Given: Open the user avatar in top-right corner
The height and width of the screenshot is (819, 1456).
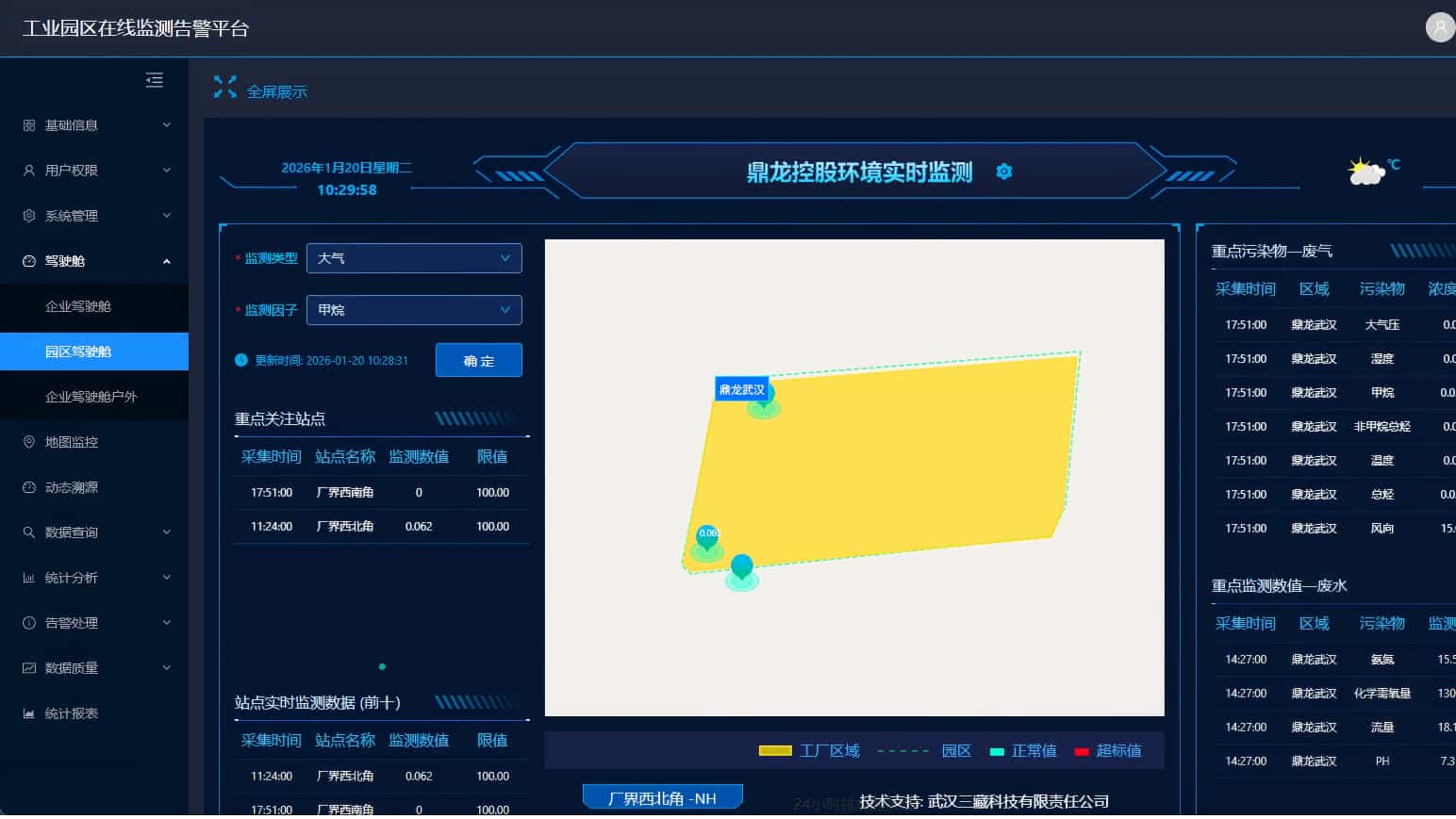Looking at the screenshot, I should (1439, 27).
